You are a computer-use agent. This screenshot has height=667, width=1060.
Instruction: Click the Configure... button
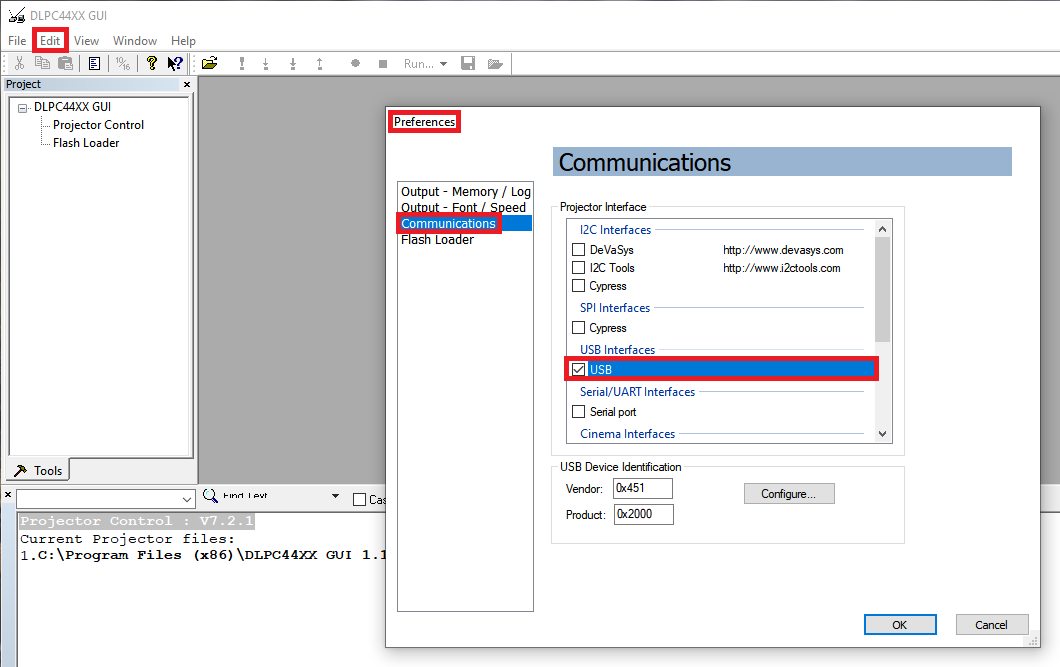[788, 494]
